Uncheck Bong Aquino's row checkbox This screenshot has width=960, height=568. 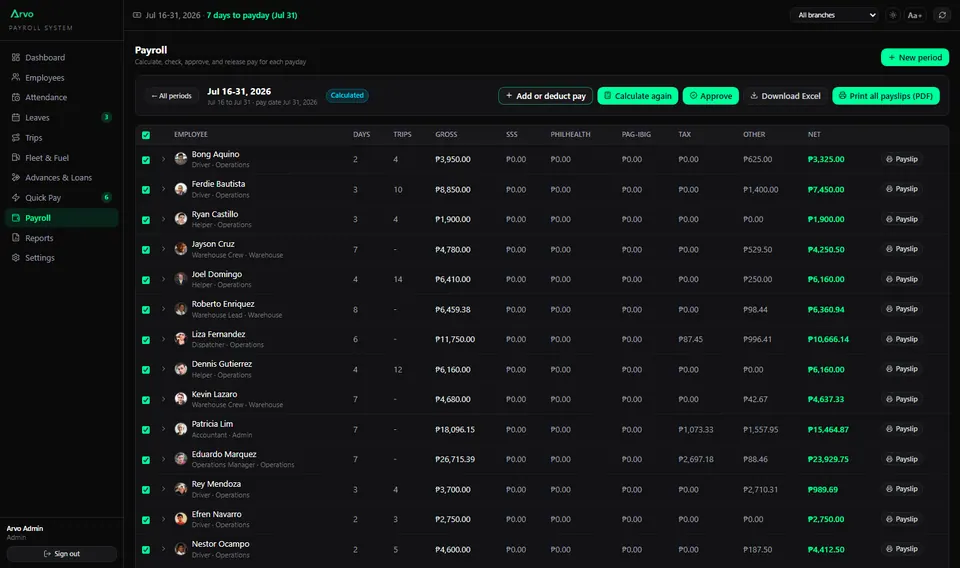[x=146, y=160]
